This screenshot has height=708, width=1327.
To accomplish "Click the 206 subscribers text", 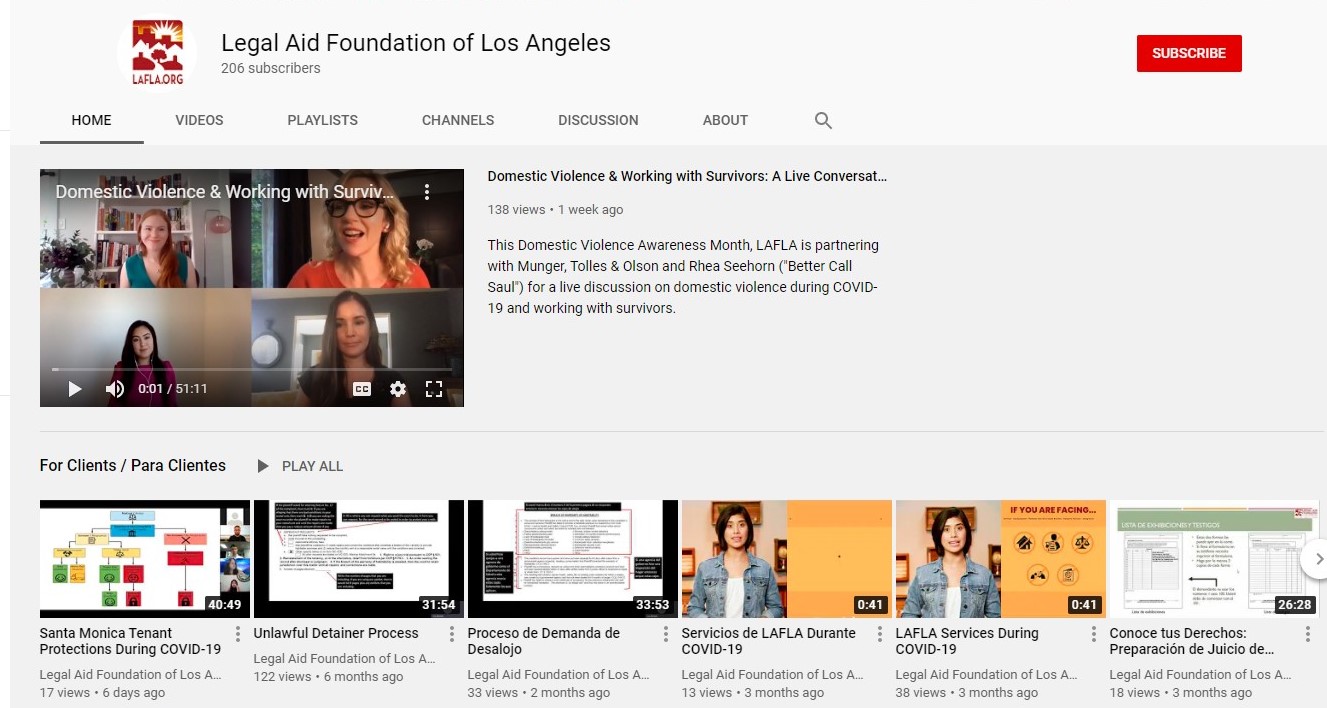I will [271, 68].
